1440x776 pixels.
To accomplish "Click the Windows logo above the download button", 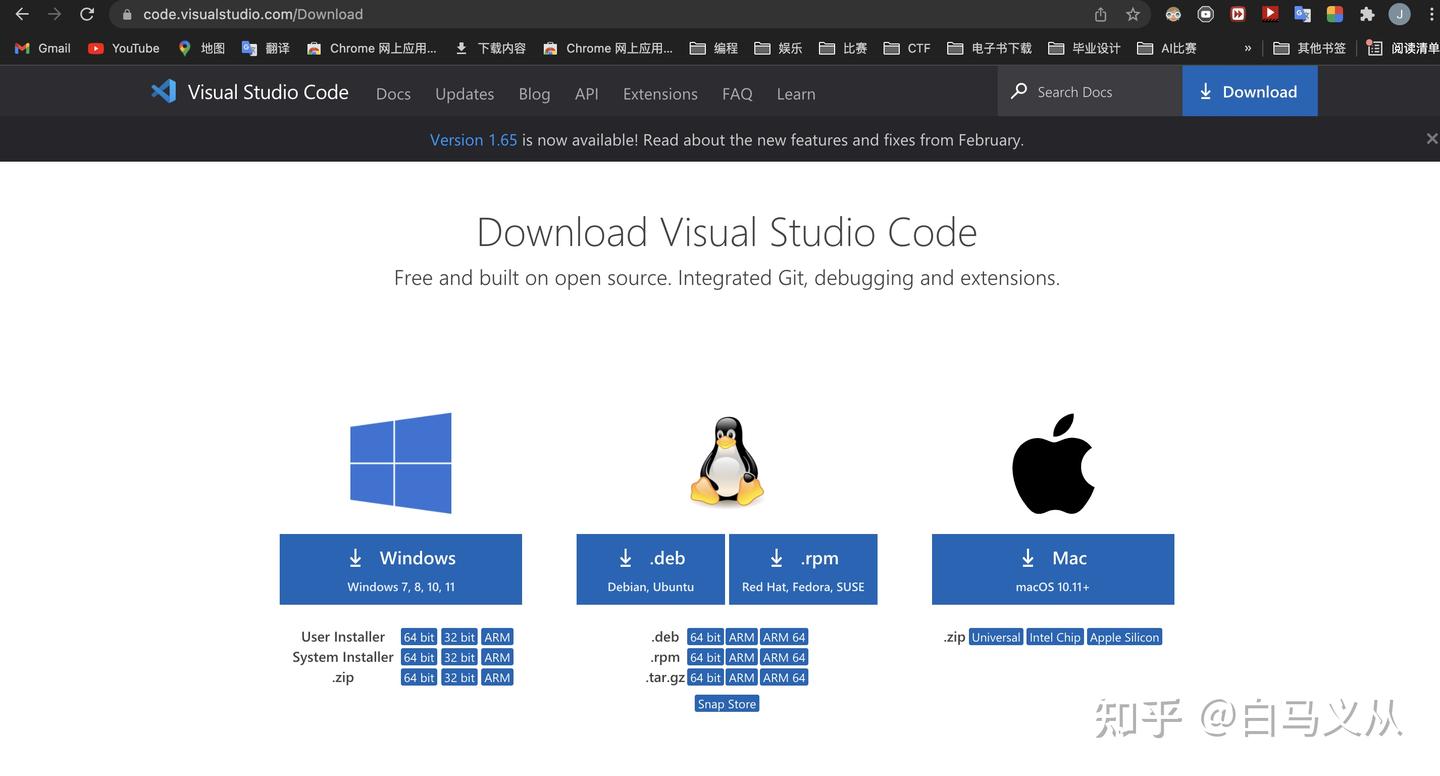I will 400,461.
